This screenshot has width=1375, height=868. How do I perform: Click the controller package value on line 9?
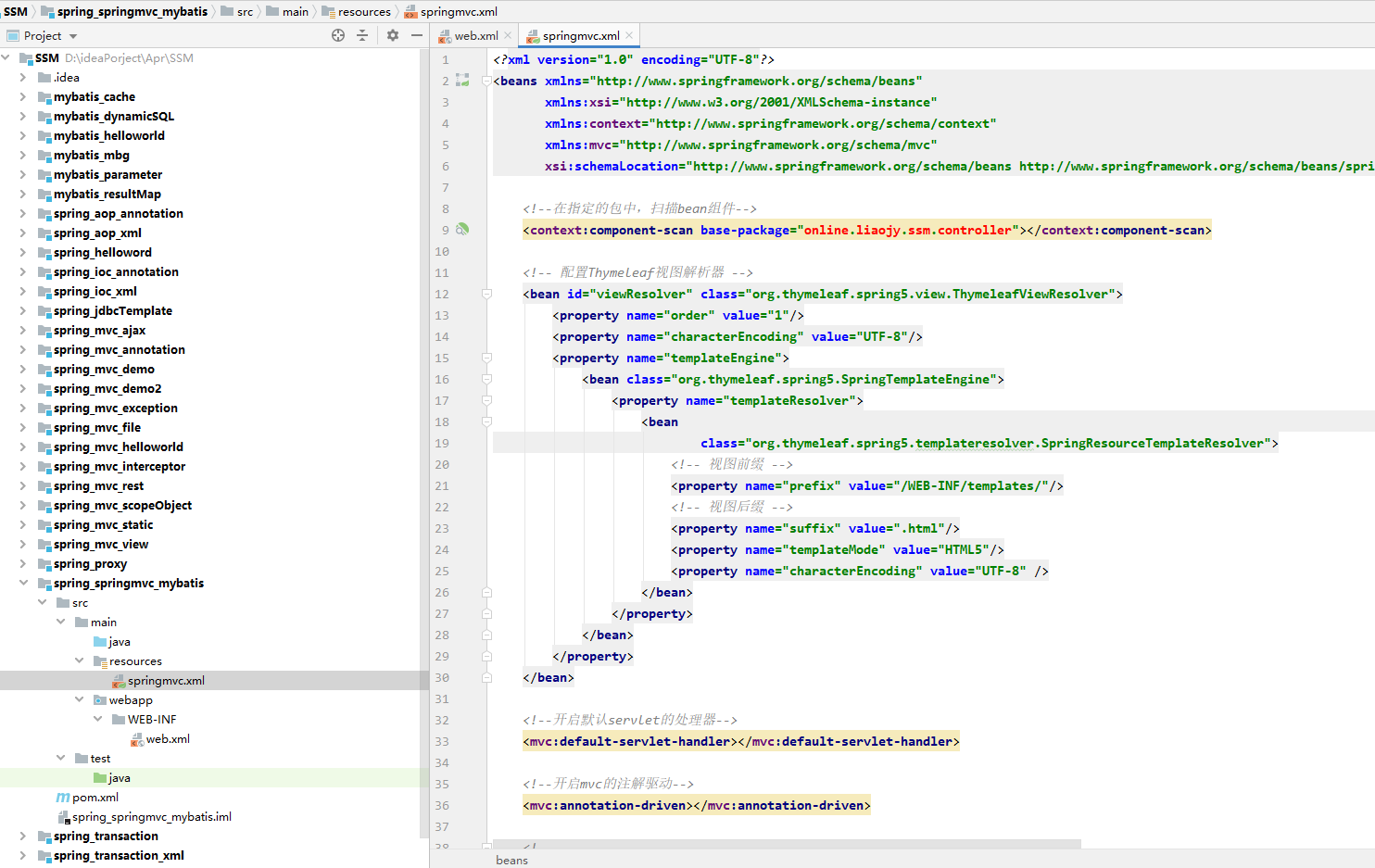point(908,230)
